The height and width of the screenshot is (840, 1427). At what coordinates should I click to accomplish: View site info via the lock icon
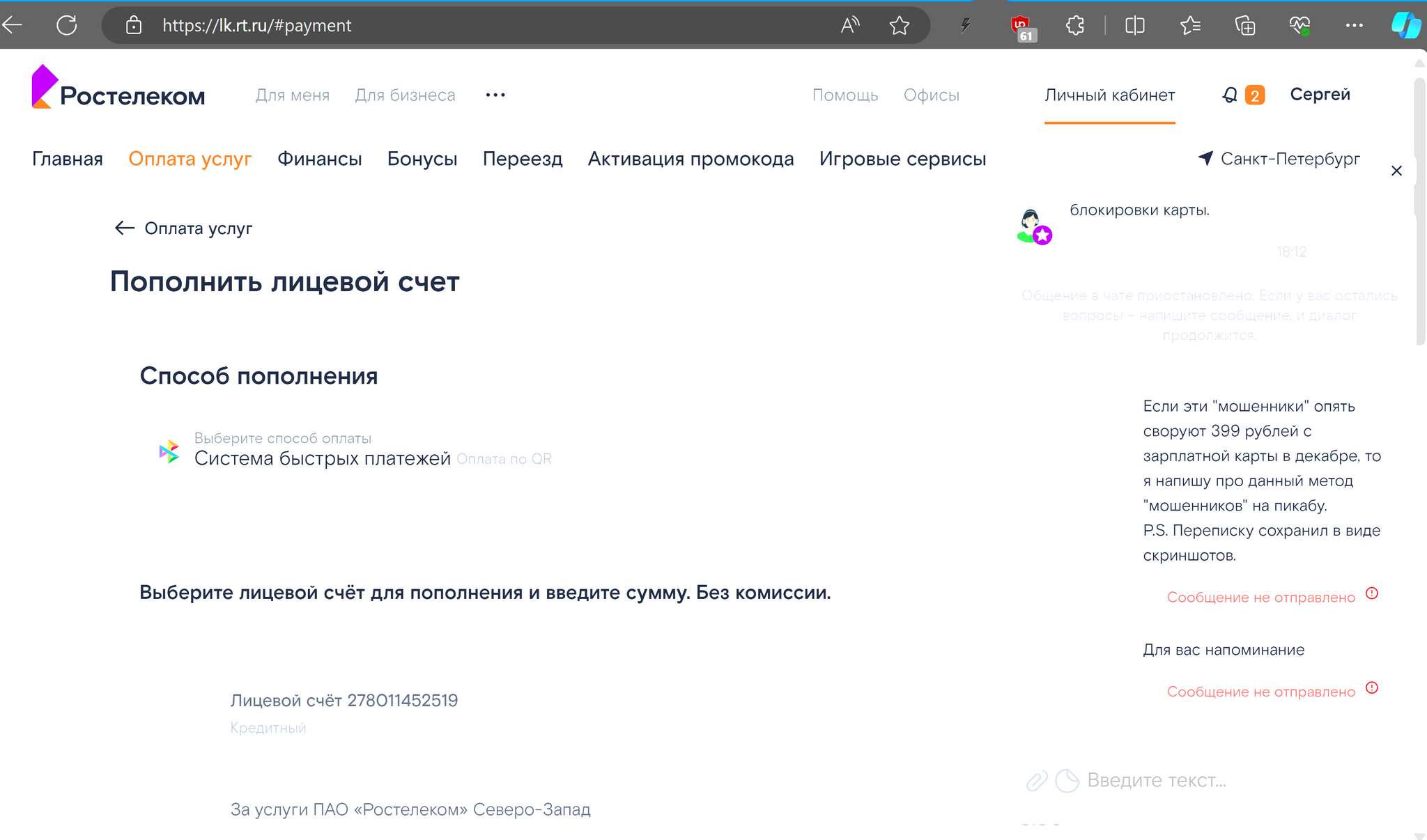(x=134, y=26)
